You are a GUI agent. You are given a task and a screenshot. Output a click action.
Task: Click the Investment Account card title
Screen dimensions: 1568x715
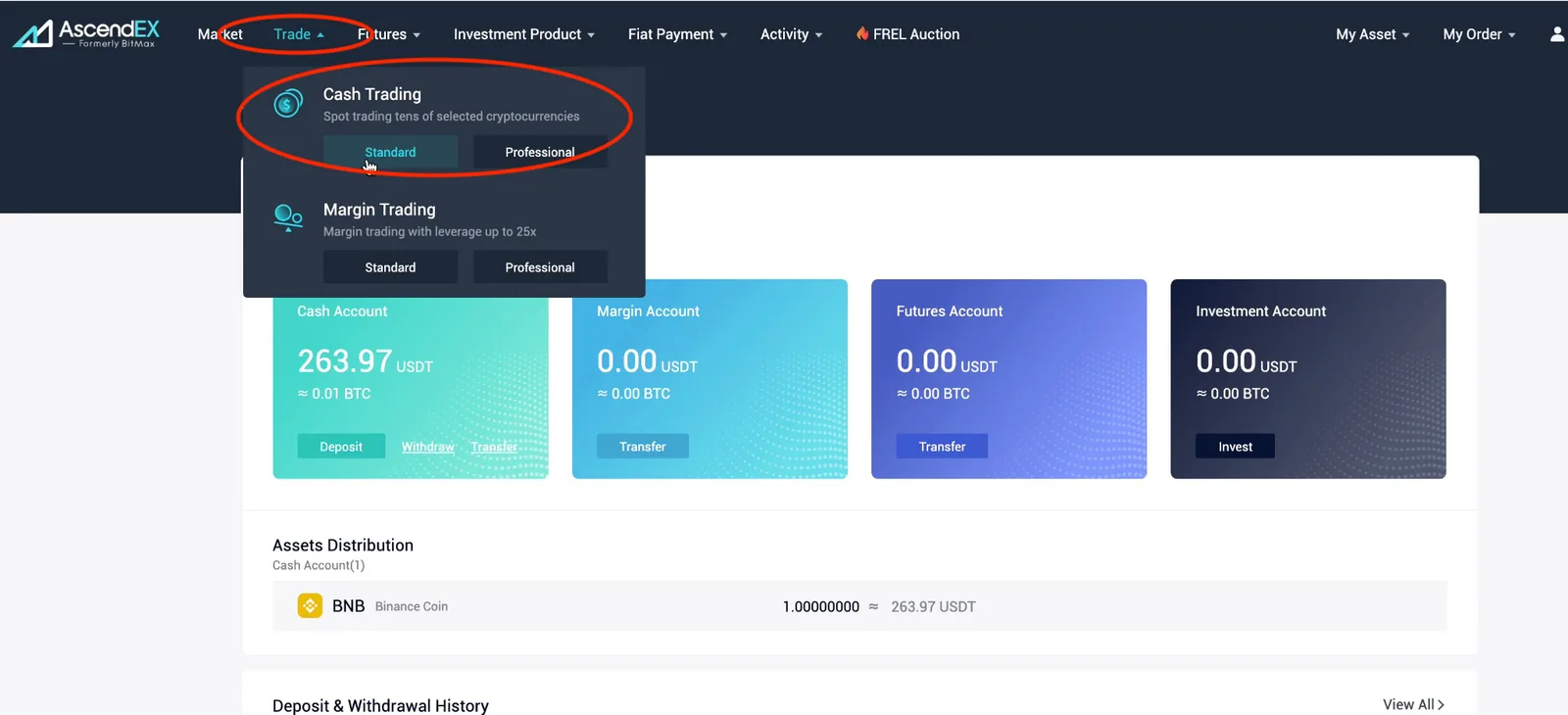[x=1261, y=311]
